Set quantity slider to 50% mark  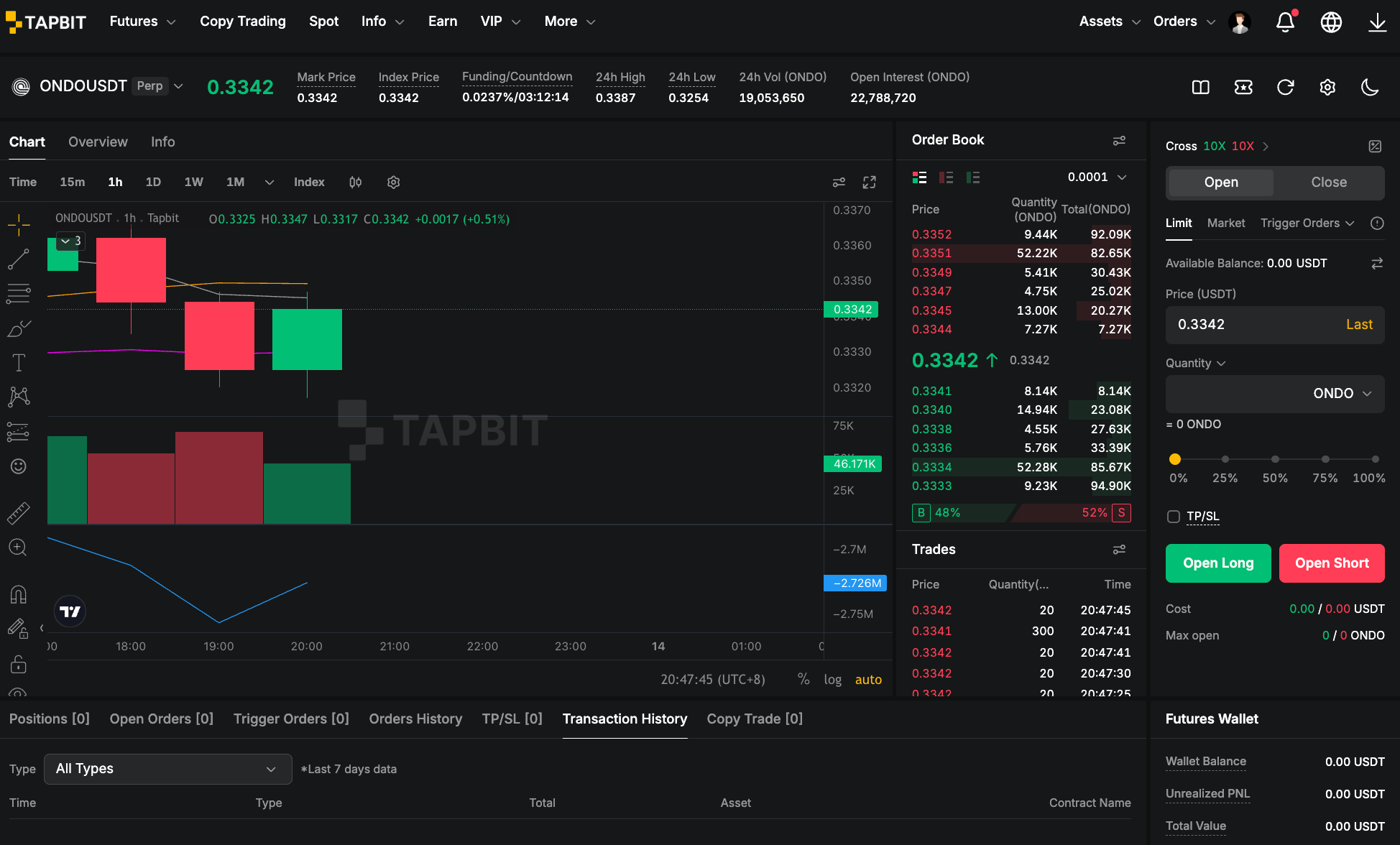tap(1275, 459)
